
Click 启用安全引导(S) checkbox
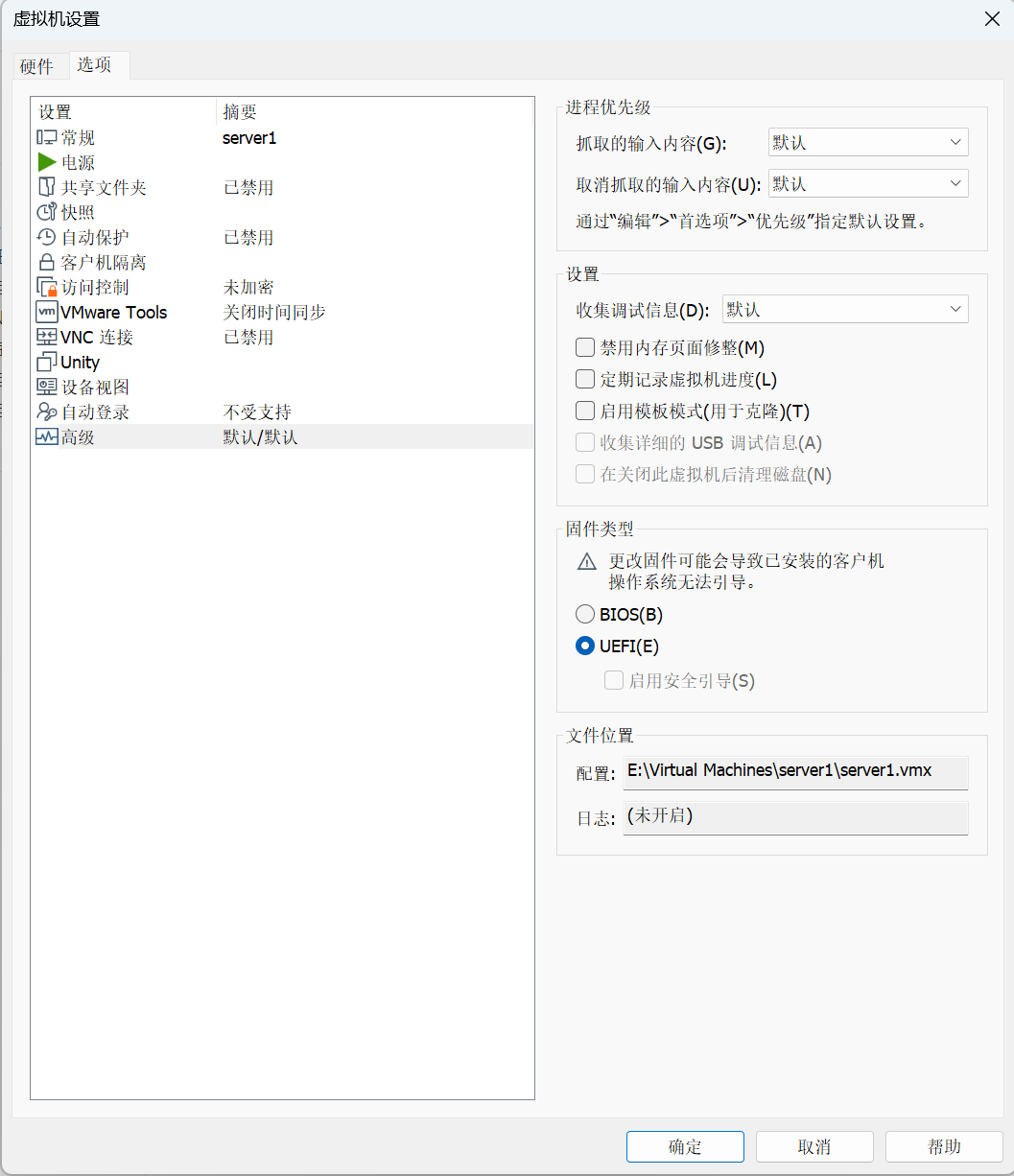(x=614, y=681)
